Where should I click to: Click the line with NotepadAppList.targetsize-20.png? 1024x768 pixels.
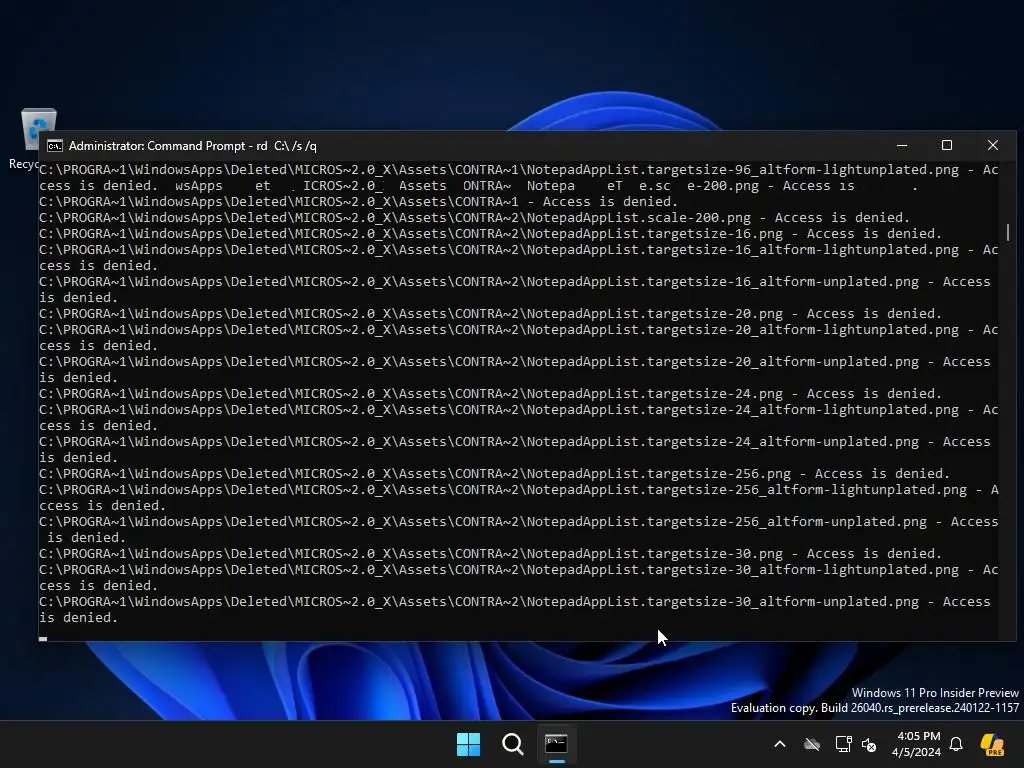pyautogui.click(x=490, y=313)
